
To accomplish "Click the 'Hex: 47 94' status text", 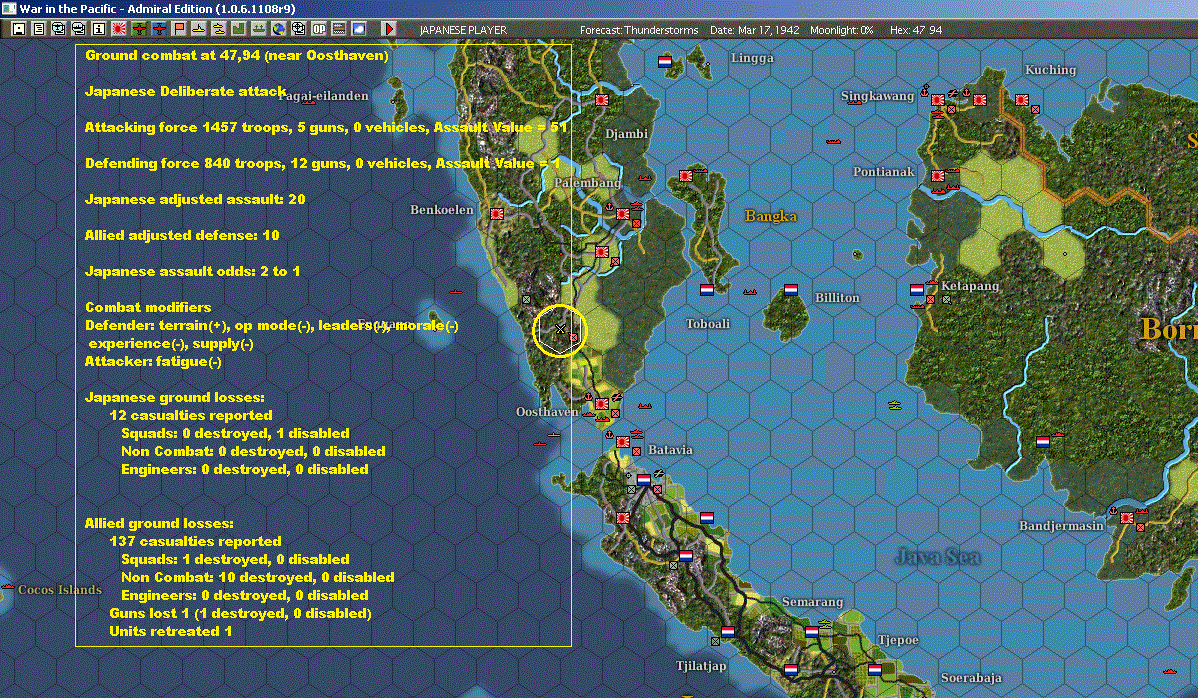I will [x=916, y=30].
